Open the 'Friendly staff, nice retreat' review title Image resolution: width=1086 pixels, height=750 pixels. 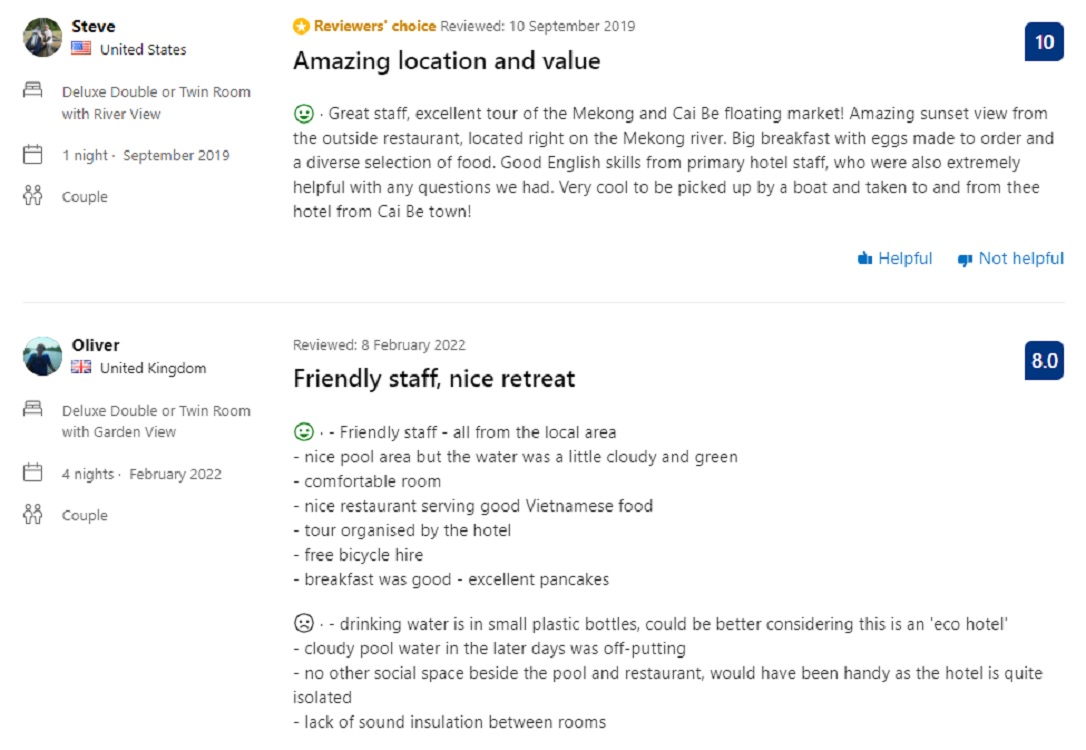[434, 379]
